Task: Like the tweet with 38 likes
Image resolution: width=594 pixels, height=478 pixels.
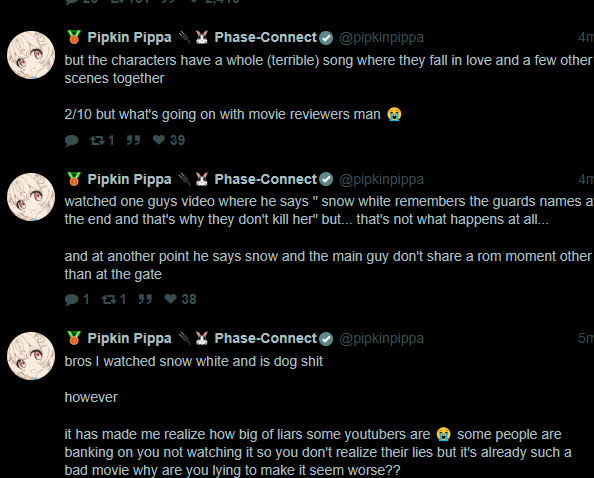Action: click(170, 299)
